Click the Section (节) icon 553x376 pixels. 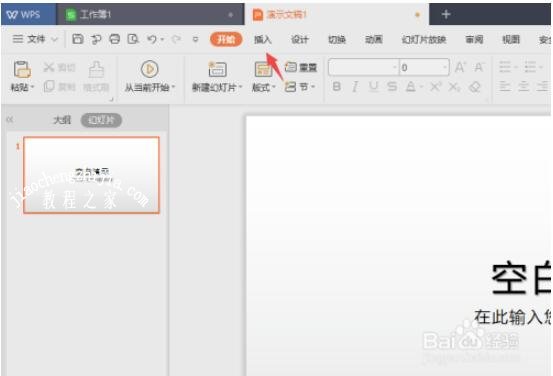tap(290, 86)
